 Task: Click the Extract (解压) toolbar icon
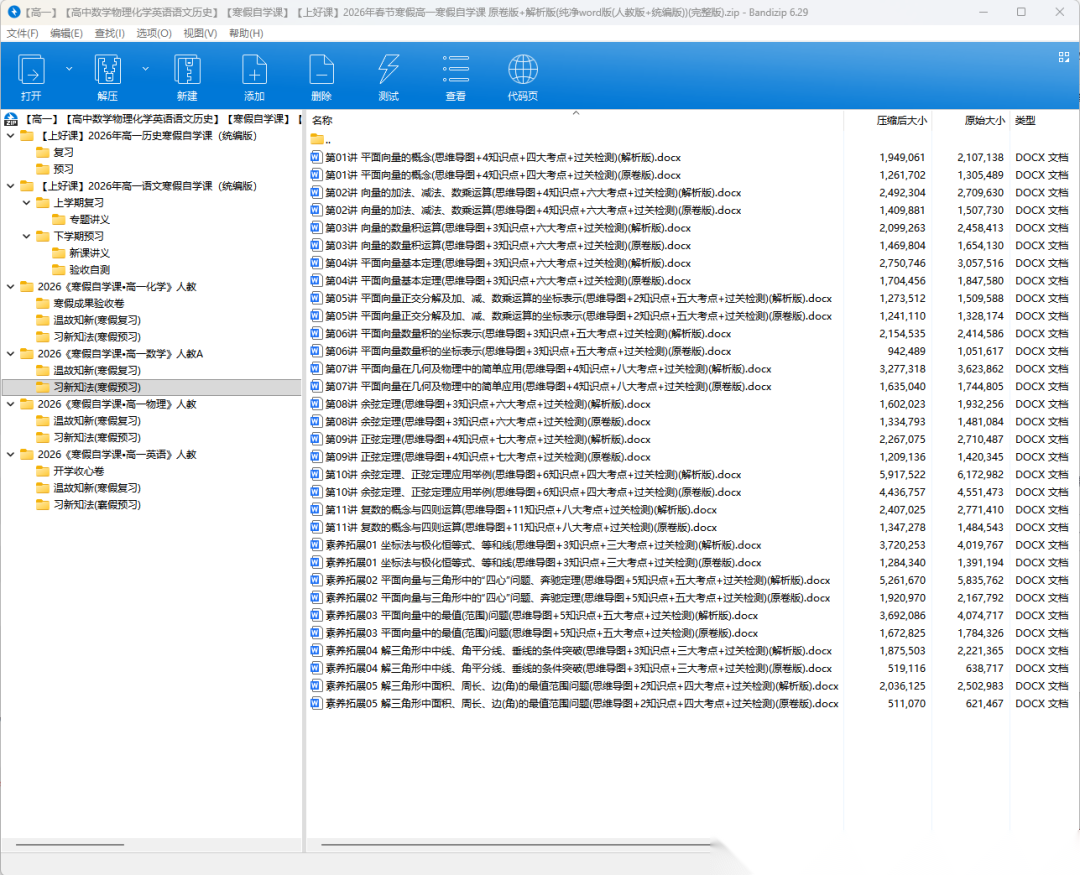coord(107,71)
